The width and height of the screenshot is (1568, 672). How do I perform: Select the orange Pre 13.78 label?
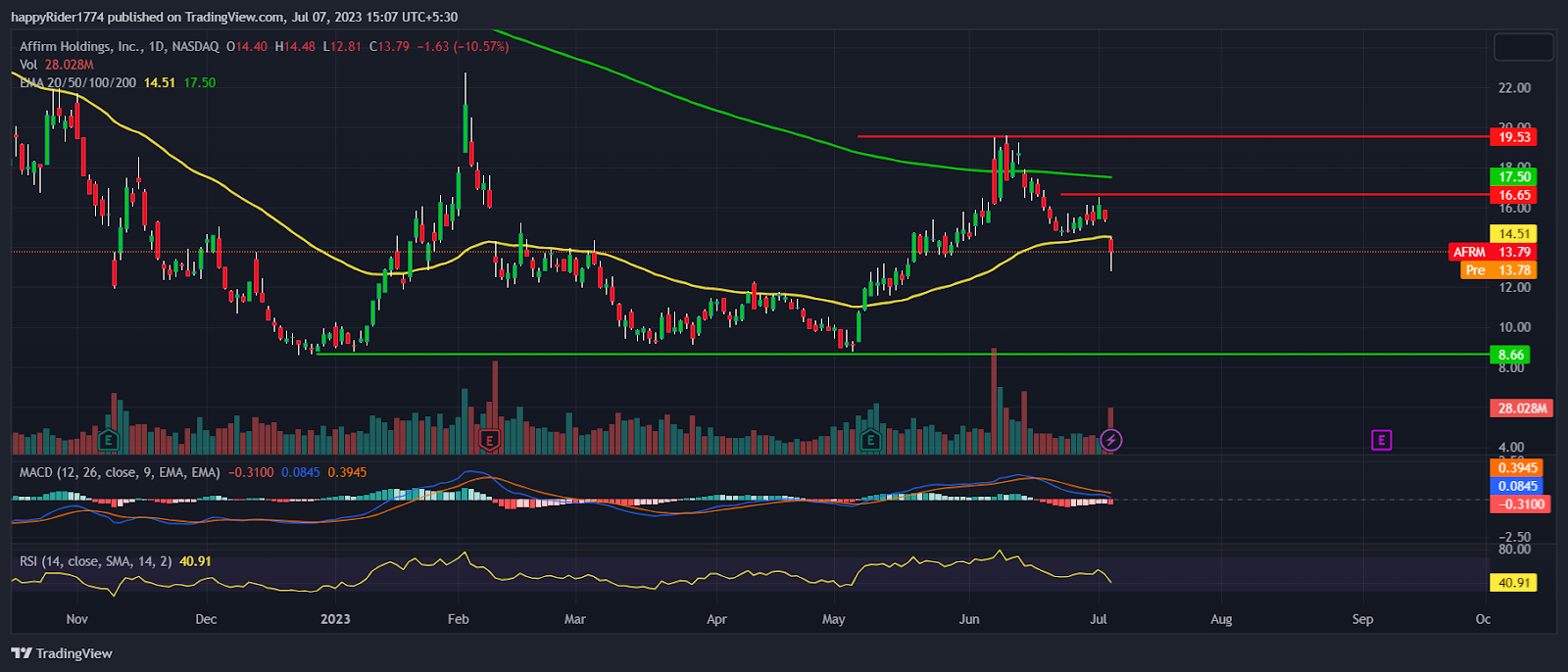[x=1497, y=270]
